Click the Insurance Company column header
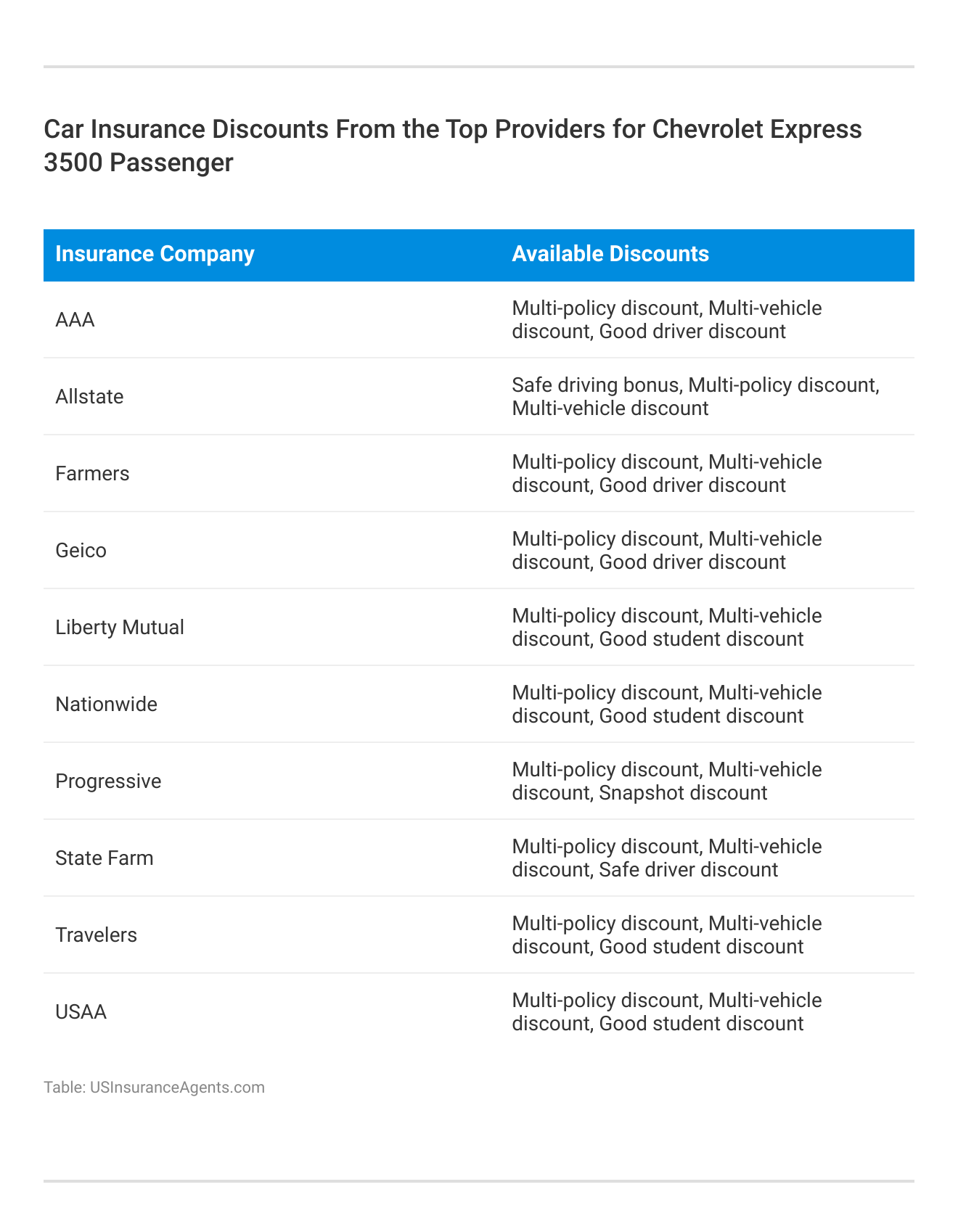Viewport: 958px width, 1232px height. tap(155, 254)
